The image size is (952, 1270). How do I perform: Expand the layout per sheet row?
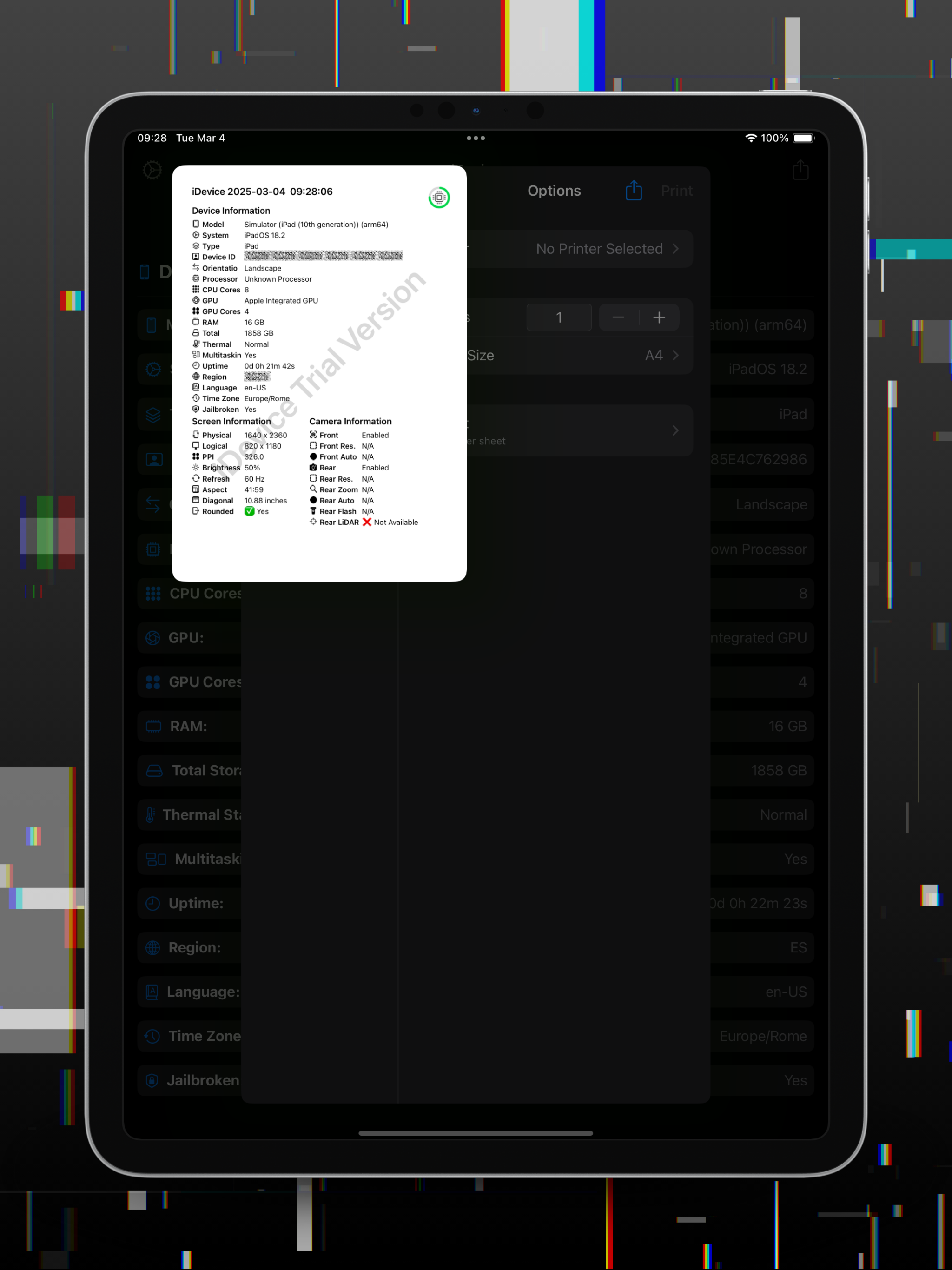pyautogui.click(x=579, y=430)
